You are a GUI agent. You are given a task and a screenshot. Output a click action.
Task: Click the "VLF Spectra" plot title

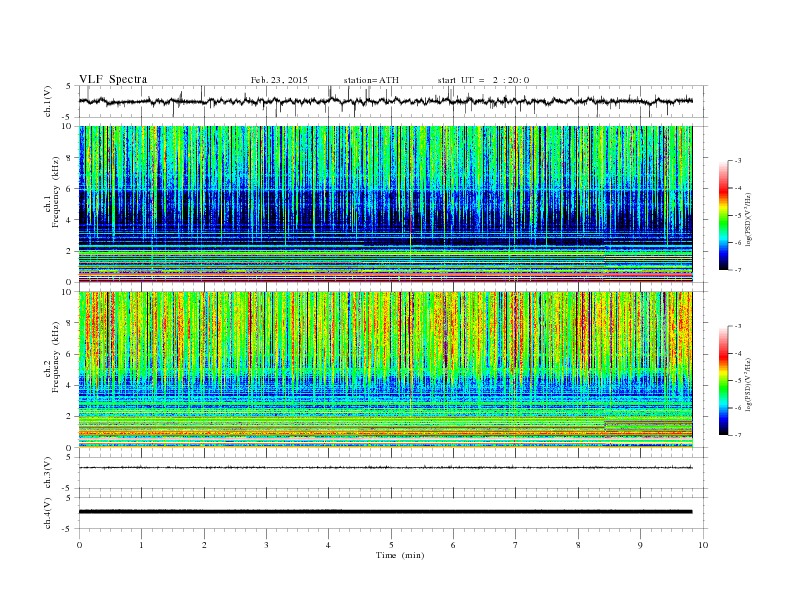tap(113, 79)
